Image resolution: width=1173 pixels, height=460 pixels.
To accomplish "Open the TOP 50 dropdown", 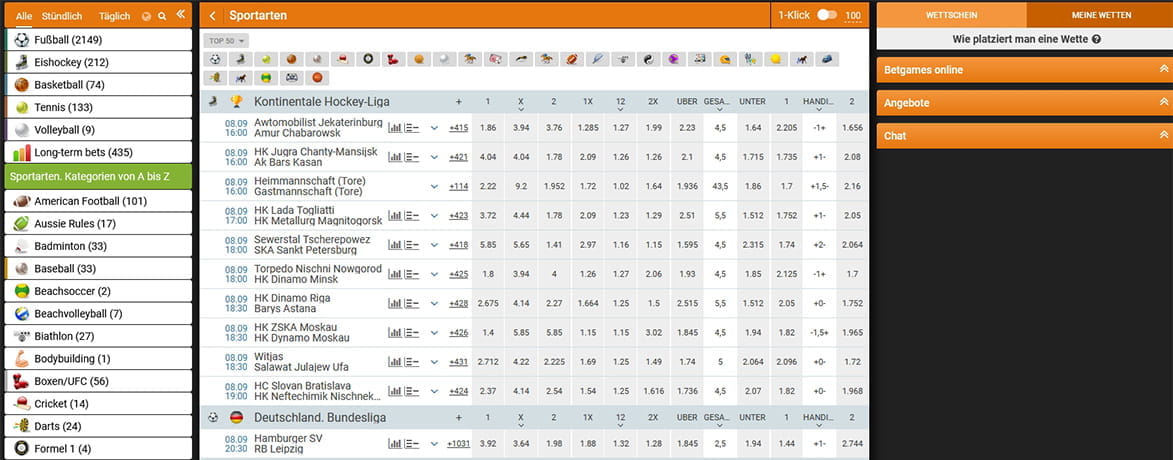I will pos(226,40).
